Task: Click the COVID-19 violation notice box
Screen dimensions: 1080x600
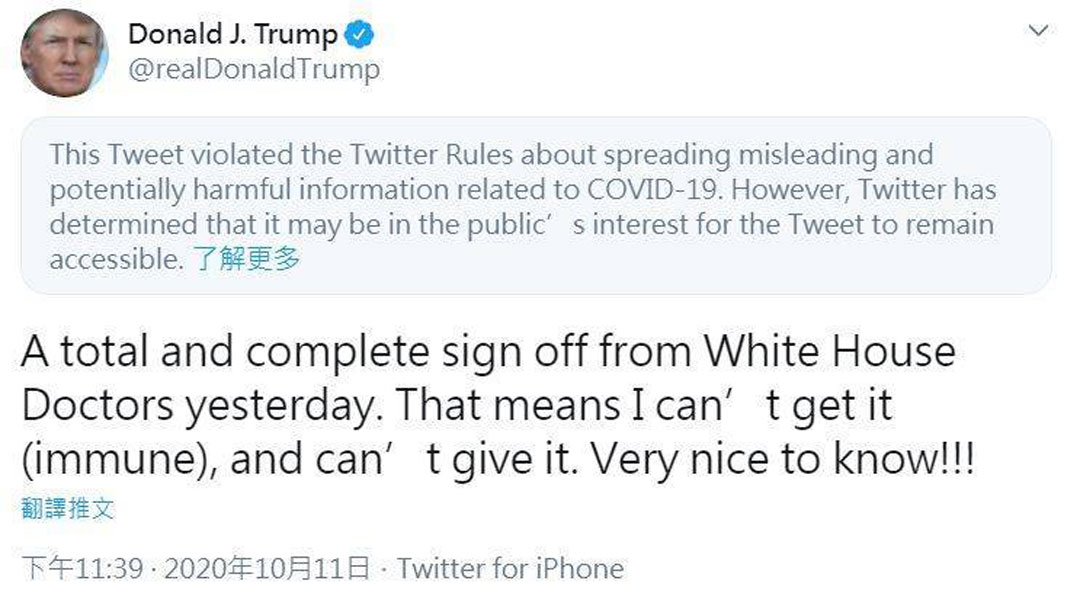Action: [536, 205]
